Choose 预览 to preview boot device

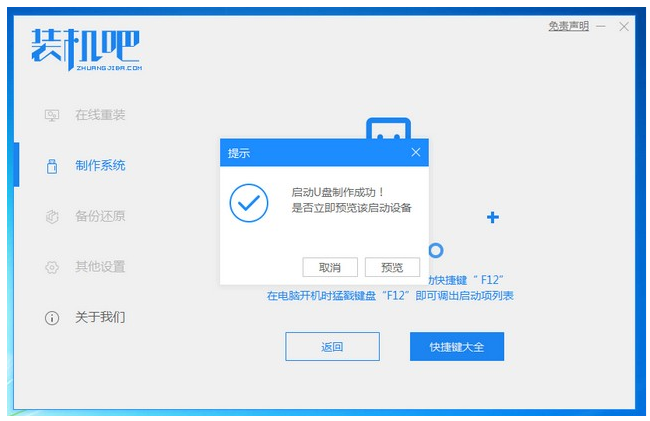pyautogui.click(x=392, y=267)
